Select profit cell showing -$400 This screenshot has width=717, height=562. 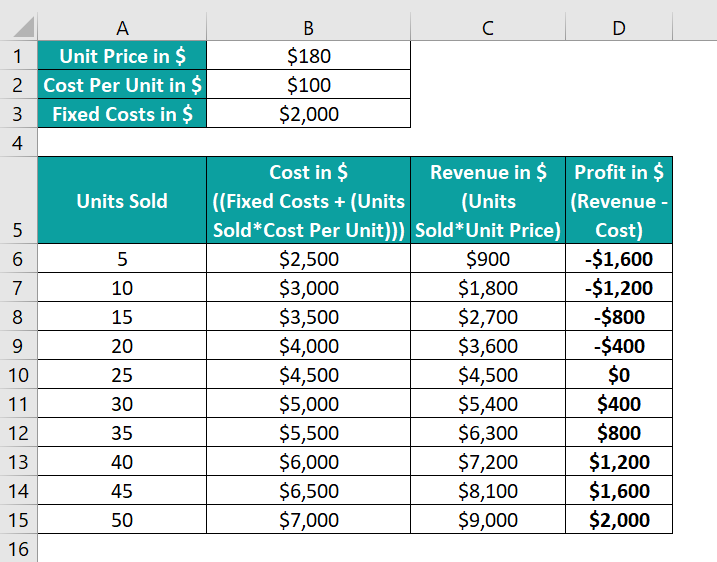click(619, 345)
